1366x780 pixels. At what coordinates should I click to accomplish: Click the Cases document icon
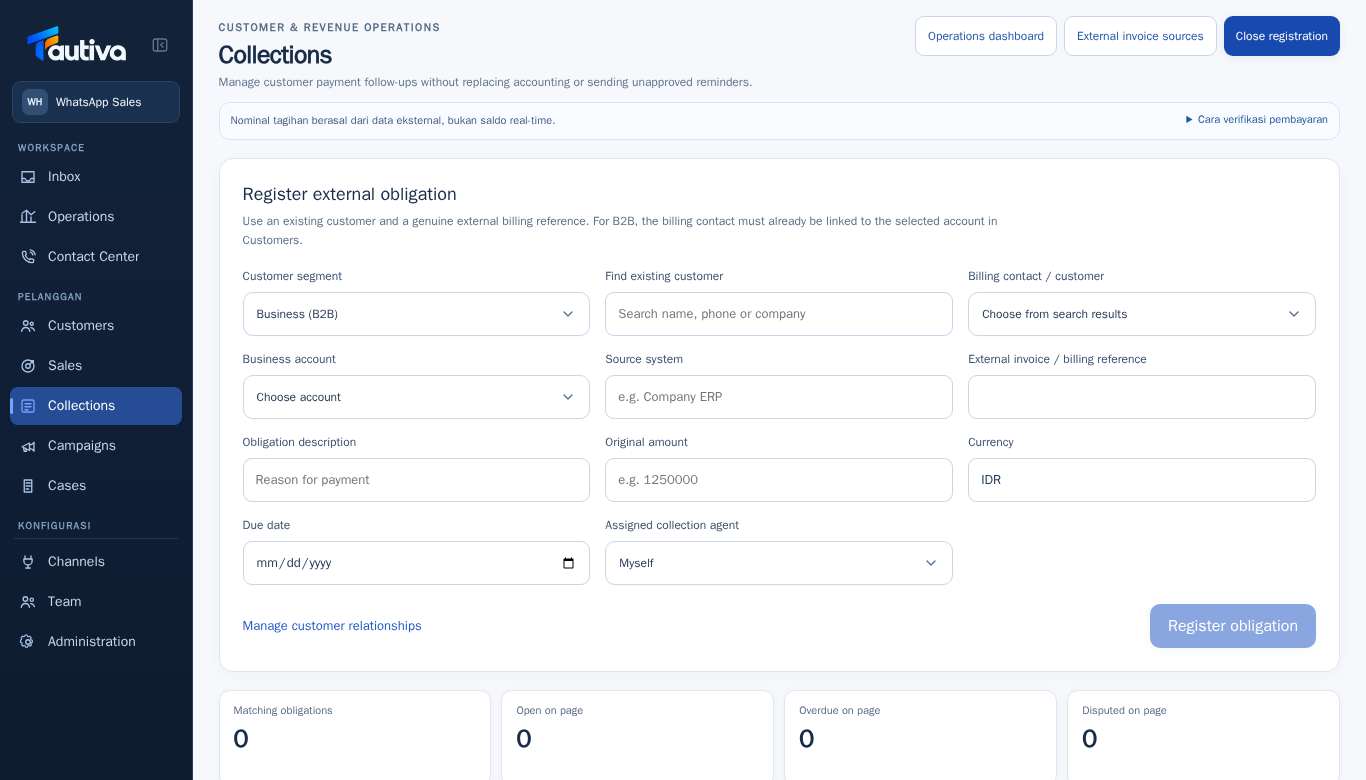[28, 486]
